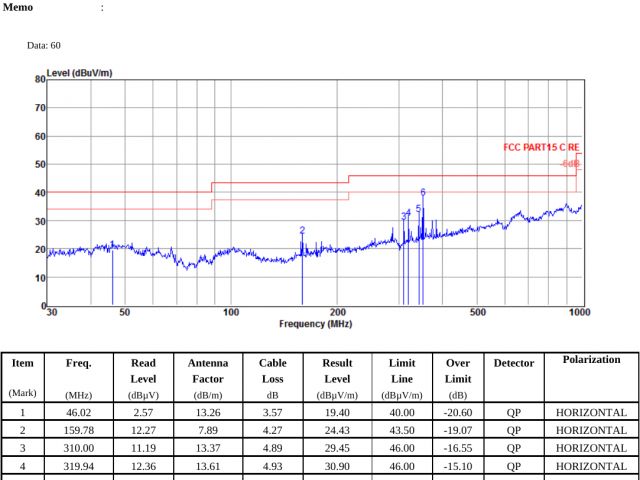
Task: Click peak marker 2 on the spectrum plot
Action: coord(302,230)
